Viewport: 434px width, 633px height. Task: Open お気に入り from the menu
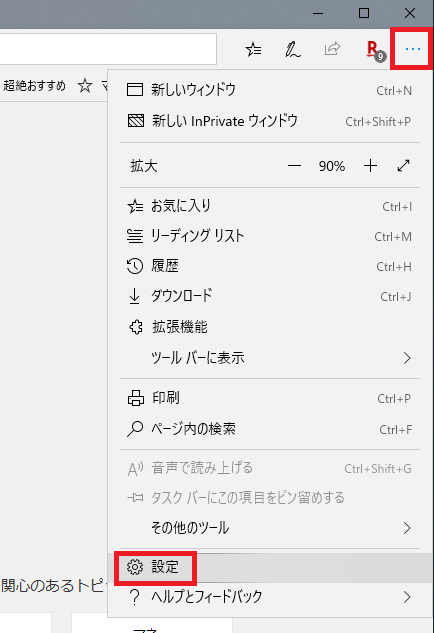pyautogui.click(x=270, y=206)
